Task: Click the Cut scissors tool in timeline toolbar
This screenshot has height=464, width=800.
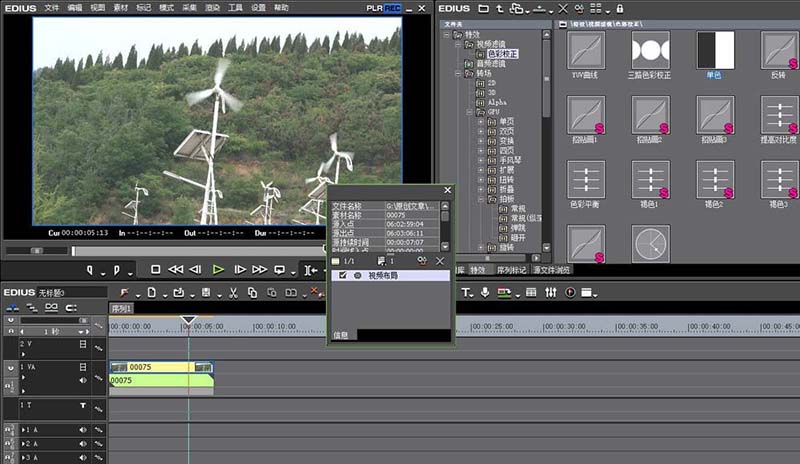Action: coord(233,292)
